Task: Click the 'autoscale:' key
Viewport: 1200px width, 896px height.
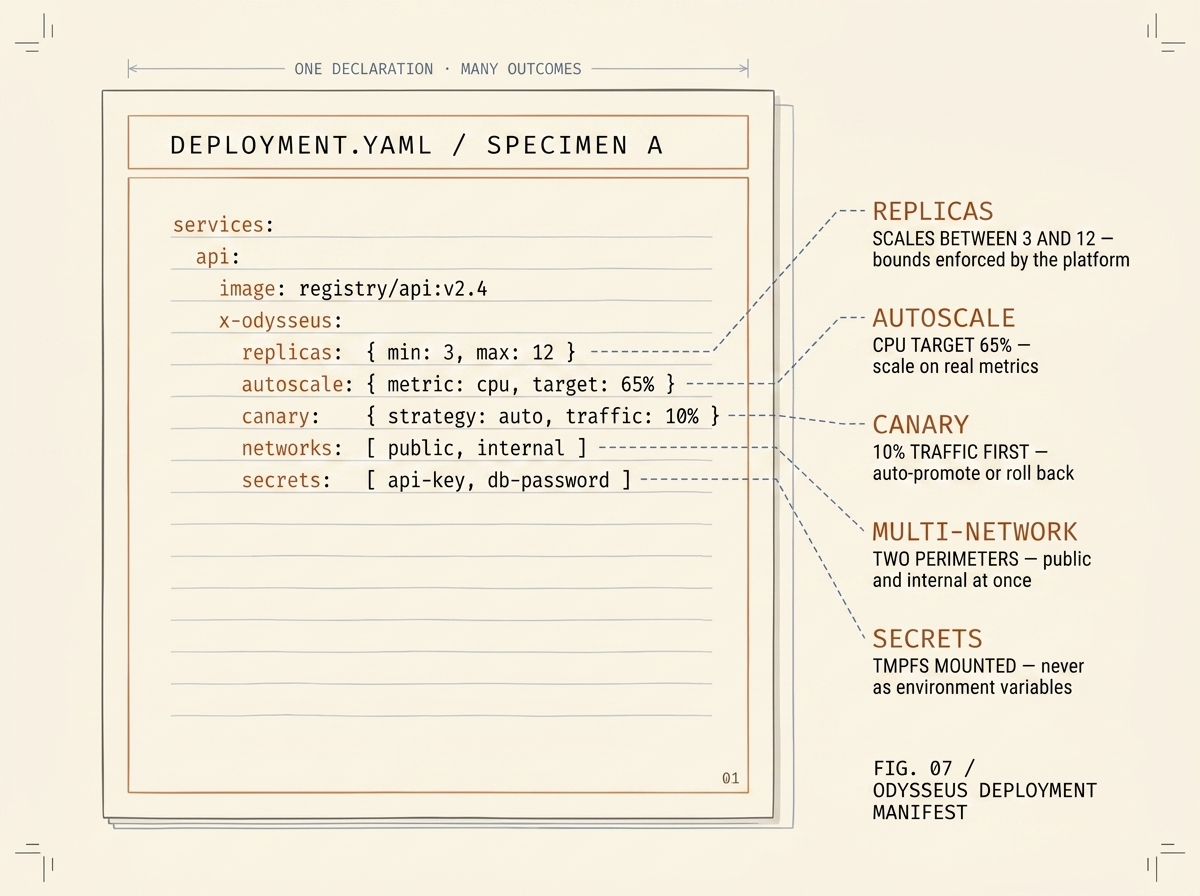Action: [298, 385]
